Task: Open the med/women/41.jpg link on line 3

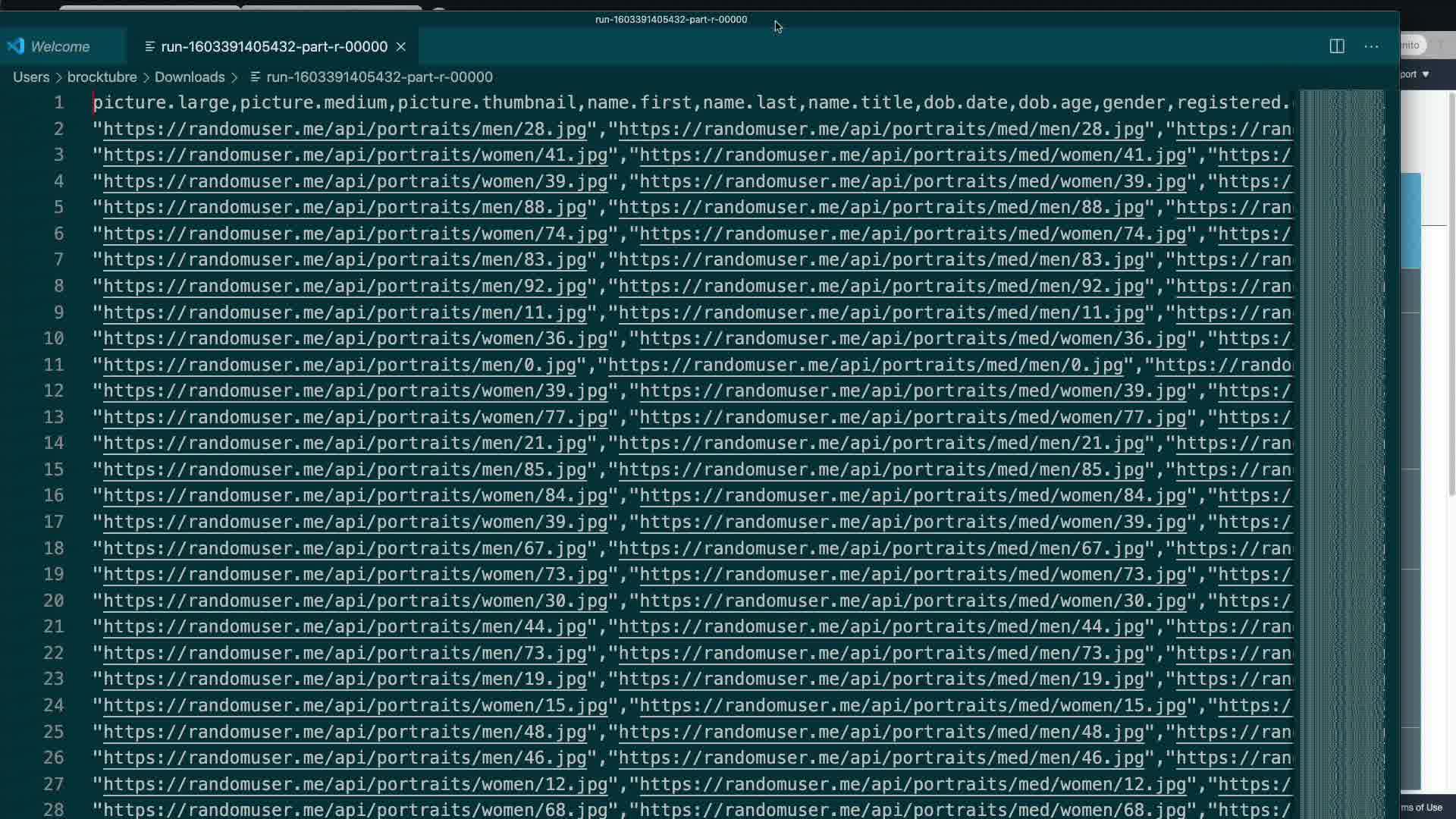Action: point(912,155)
